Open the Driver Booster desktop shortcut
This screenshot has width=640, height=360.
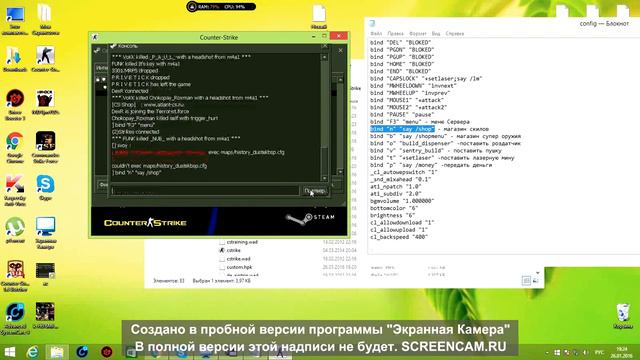(x=15, y=104)
